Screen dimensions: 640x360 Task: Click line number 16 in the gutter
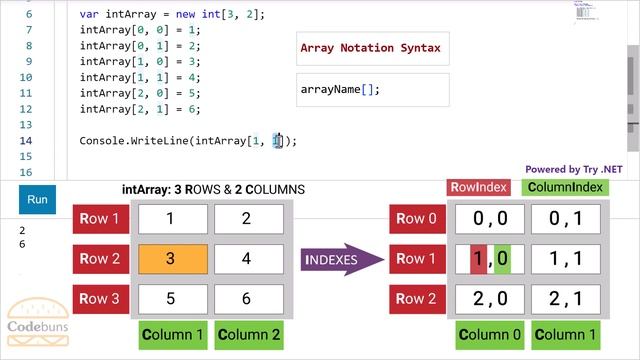[x=26, y=172]
